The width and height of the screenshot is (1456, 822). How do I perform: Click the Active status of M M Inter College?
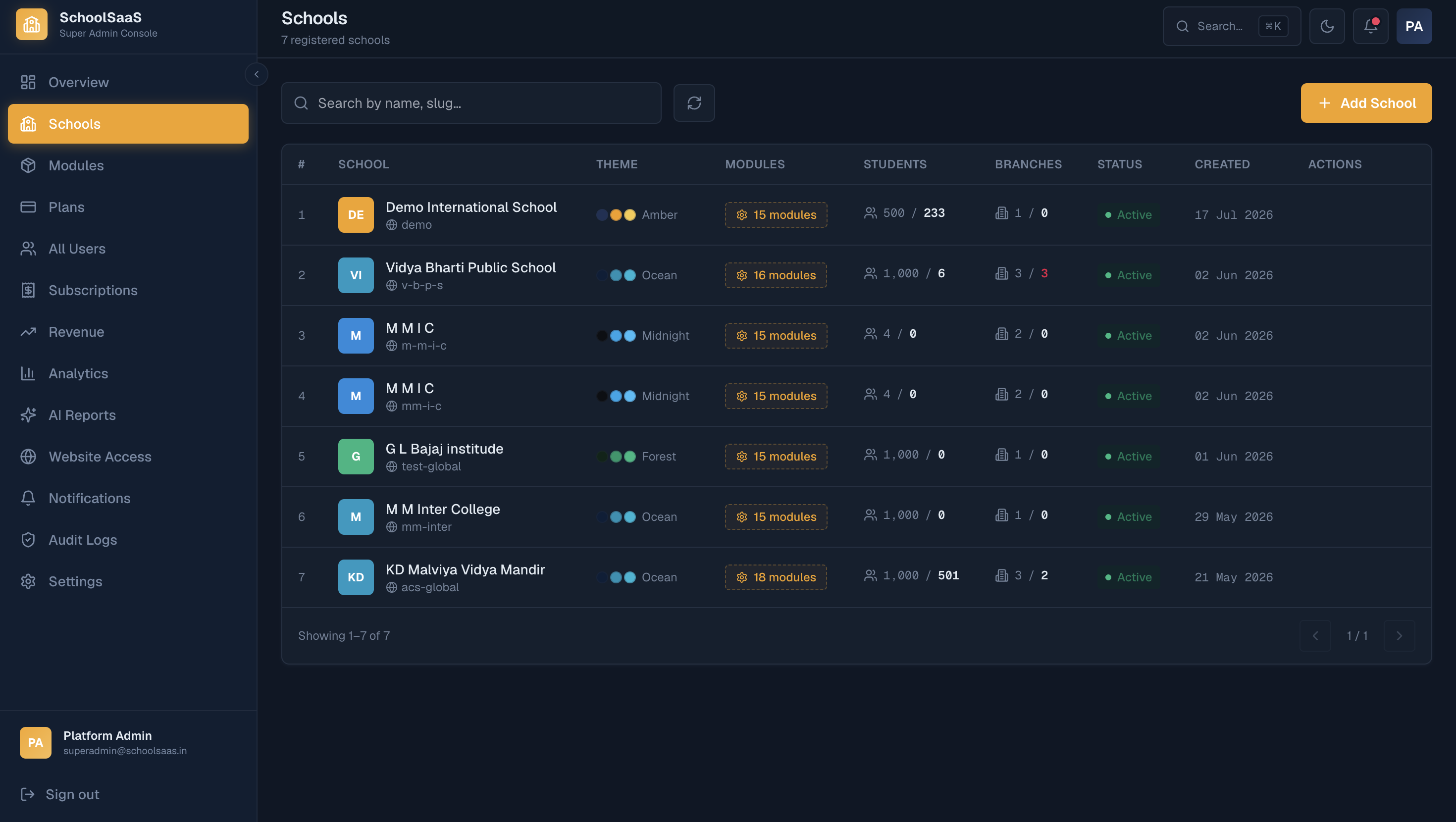click(1128, 516)
